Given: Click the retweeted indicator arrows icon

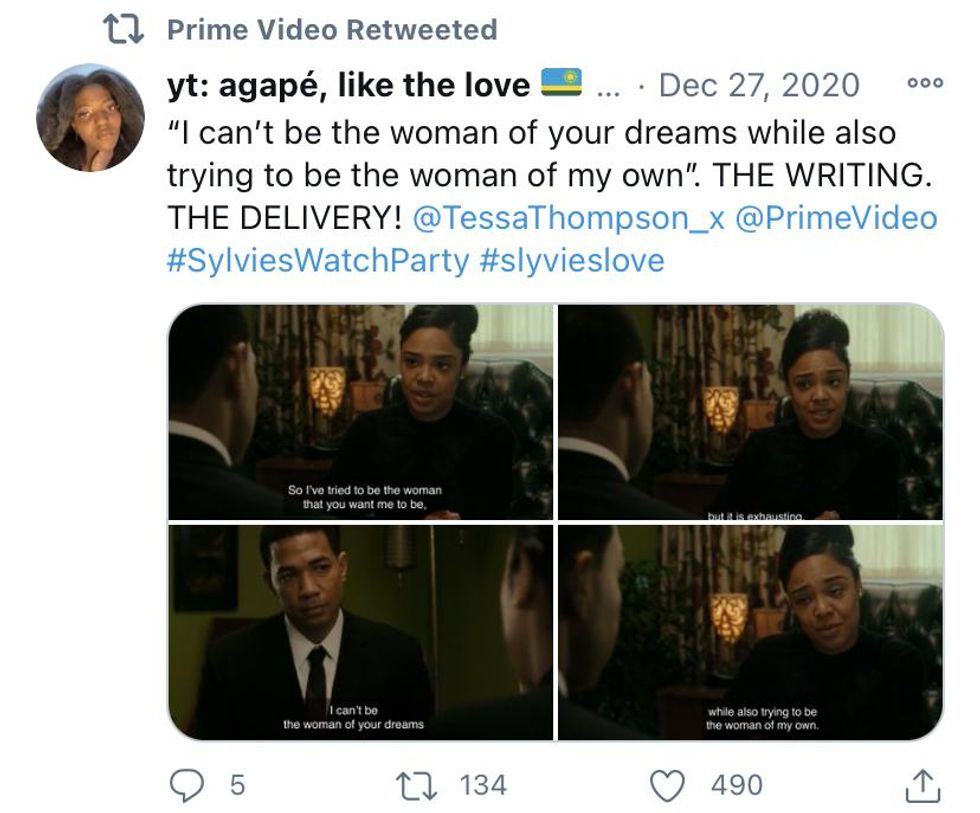Looking at the screenshot, I should [123, 30].
